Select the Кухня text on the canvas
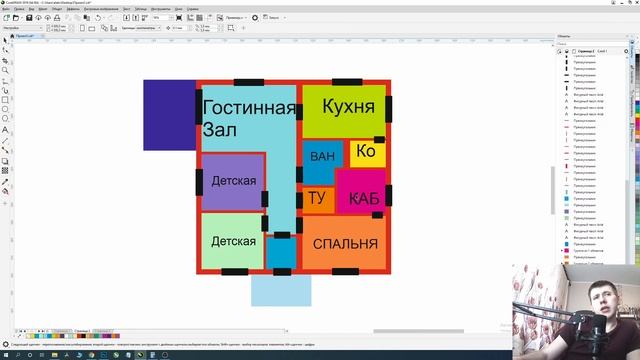Image resolution: width=640 pixels, height=360 pixels. [348, 107]
